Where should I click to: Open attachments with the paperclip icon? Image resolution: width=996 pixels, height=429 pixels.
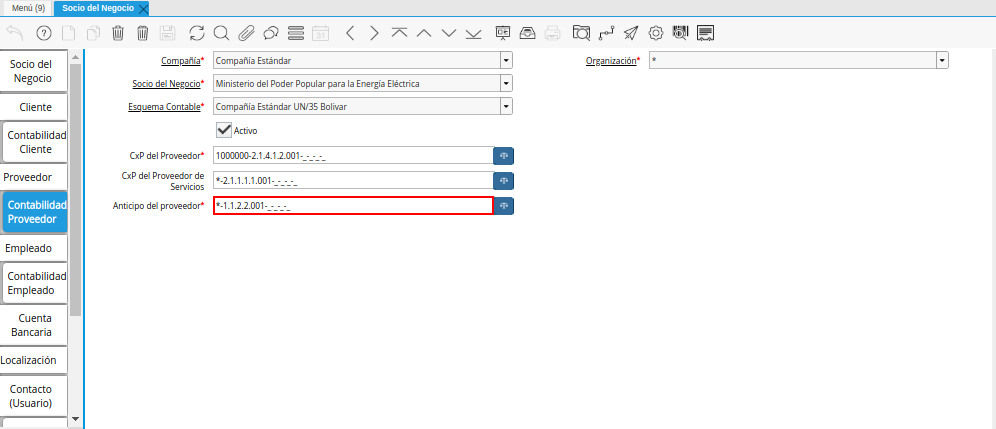(246, 33)
